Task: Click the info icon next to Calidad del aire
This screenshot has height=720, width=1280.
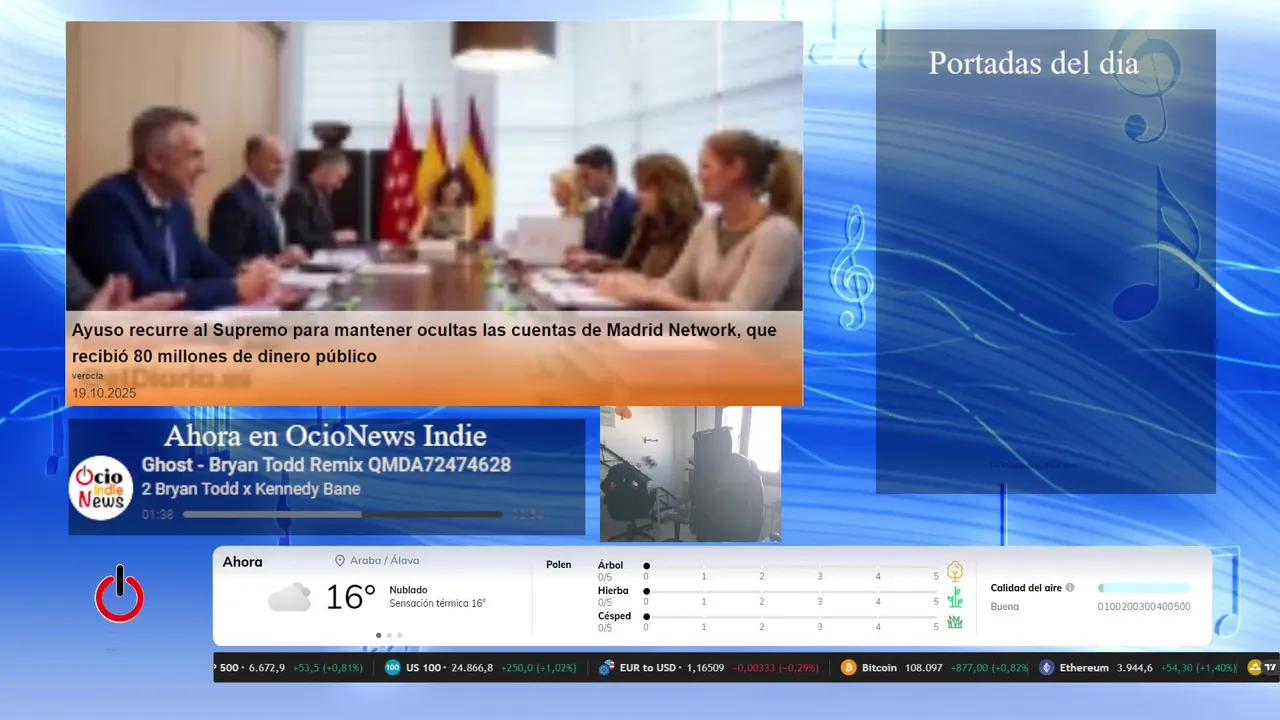Action: pyautogui.click(x=1070, y=588)
